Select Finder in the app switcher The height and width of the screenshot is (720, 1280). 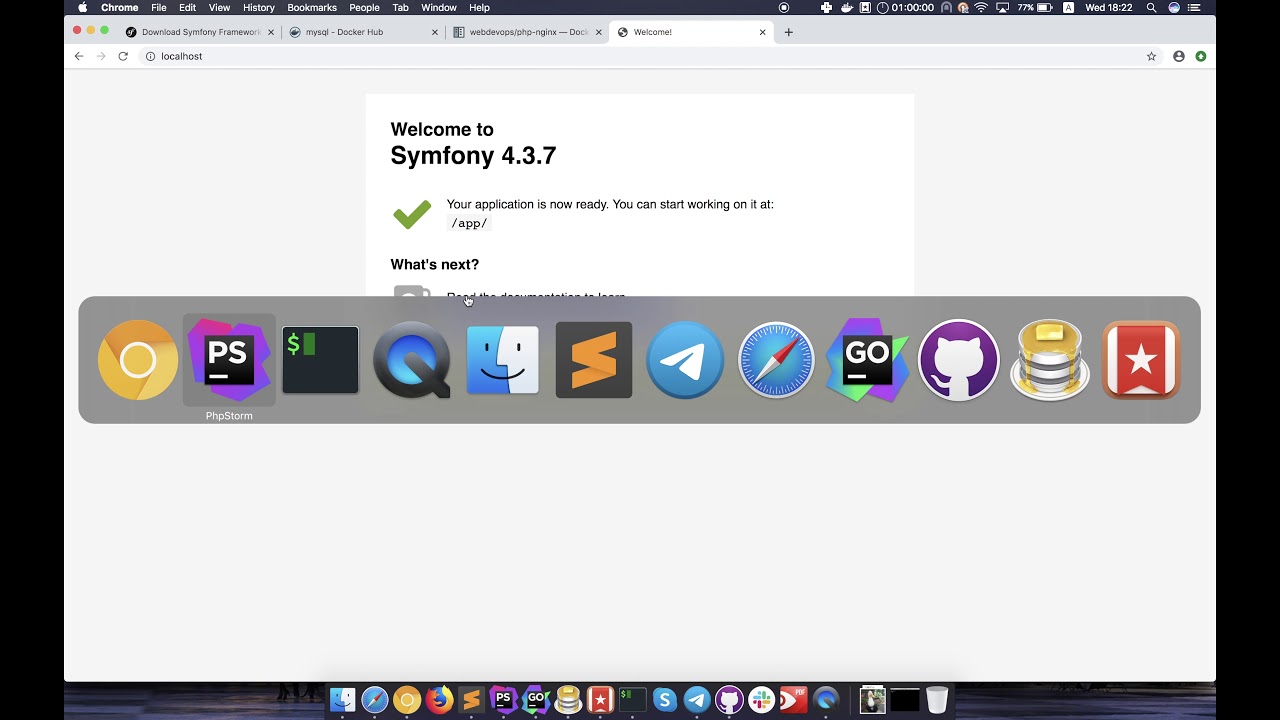click(503, 360)
